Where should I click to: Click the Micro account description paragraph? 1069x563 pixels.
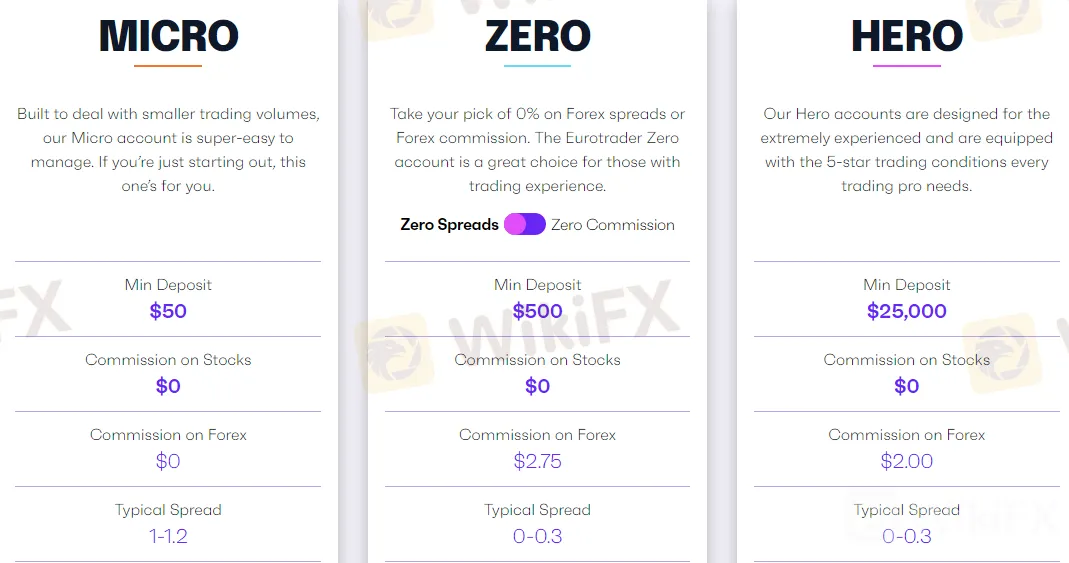(168, 150)
